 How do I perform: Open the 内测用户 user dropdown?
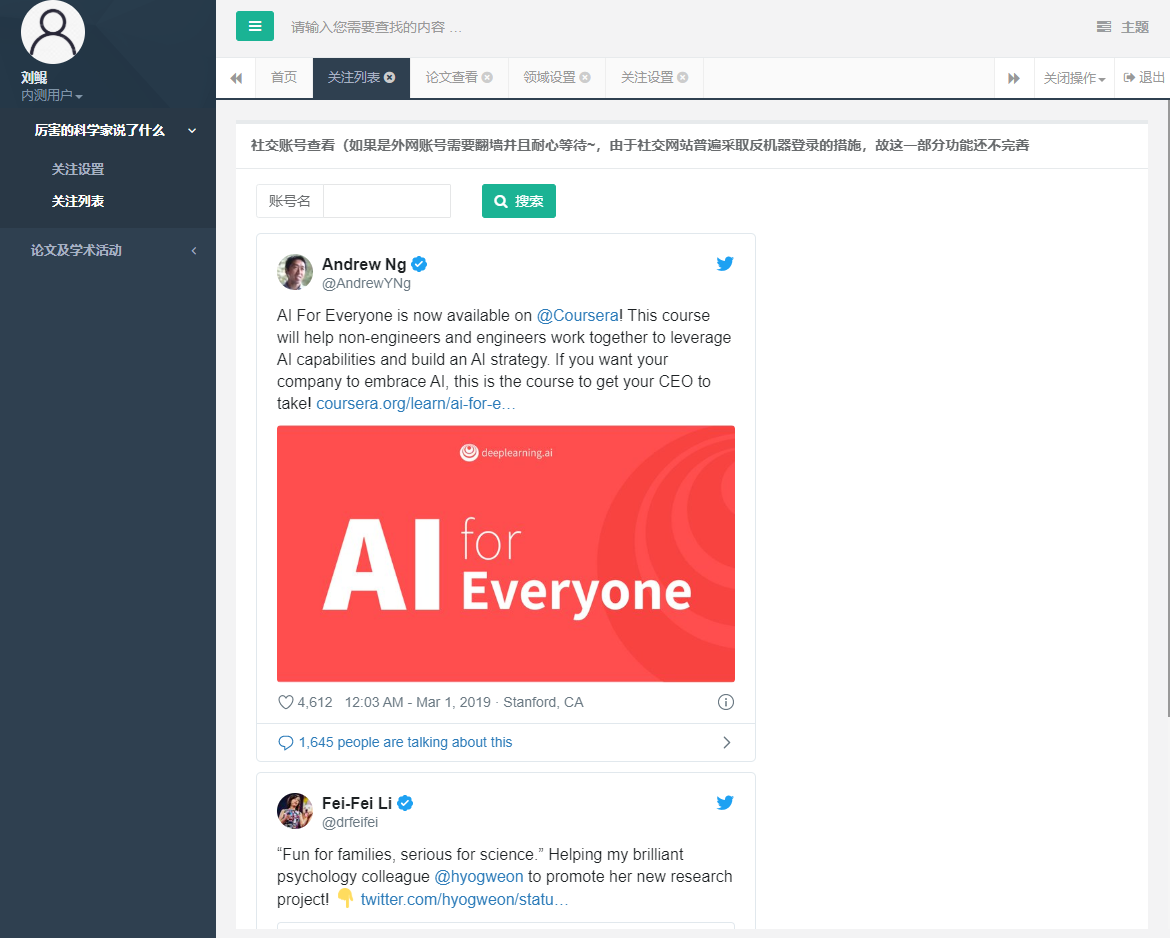pyautogui.click(x=51, y=96)
